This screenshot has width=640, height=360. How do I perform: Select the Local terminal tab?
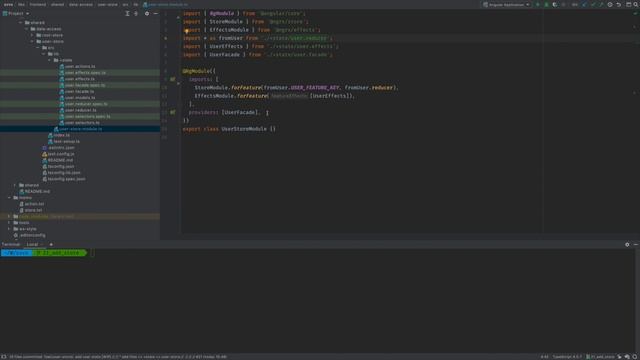[x=33, y=244]
